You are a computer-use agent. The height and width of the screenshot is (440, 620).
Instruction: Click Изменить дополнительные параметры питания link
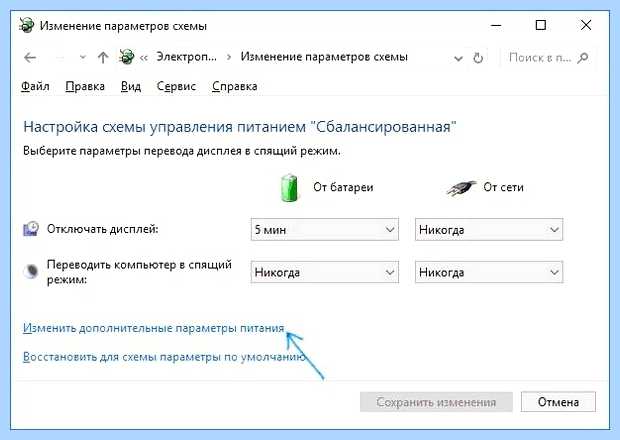[x=153, y=329]
